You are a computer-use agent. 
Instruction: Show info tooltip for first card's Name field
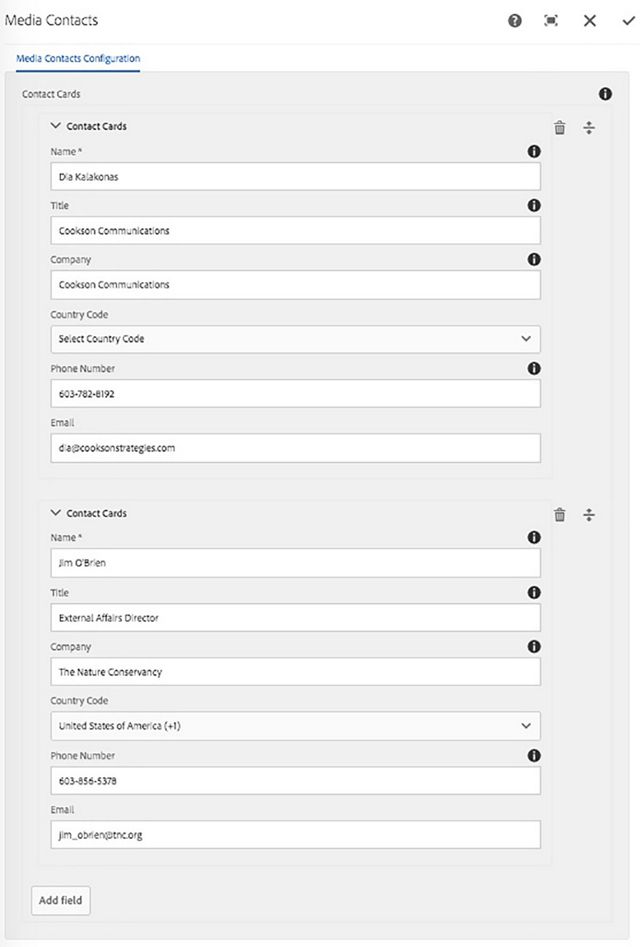click(534, 151)
